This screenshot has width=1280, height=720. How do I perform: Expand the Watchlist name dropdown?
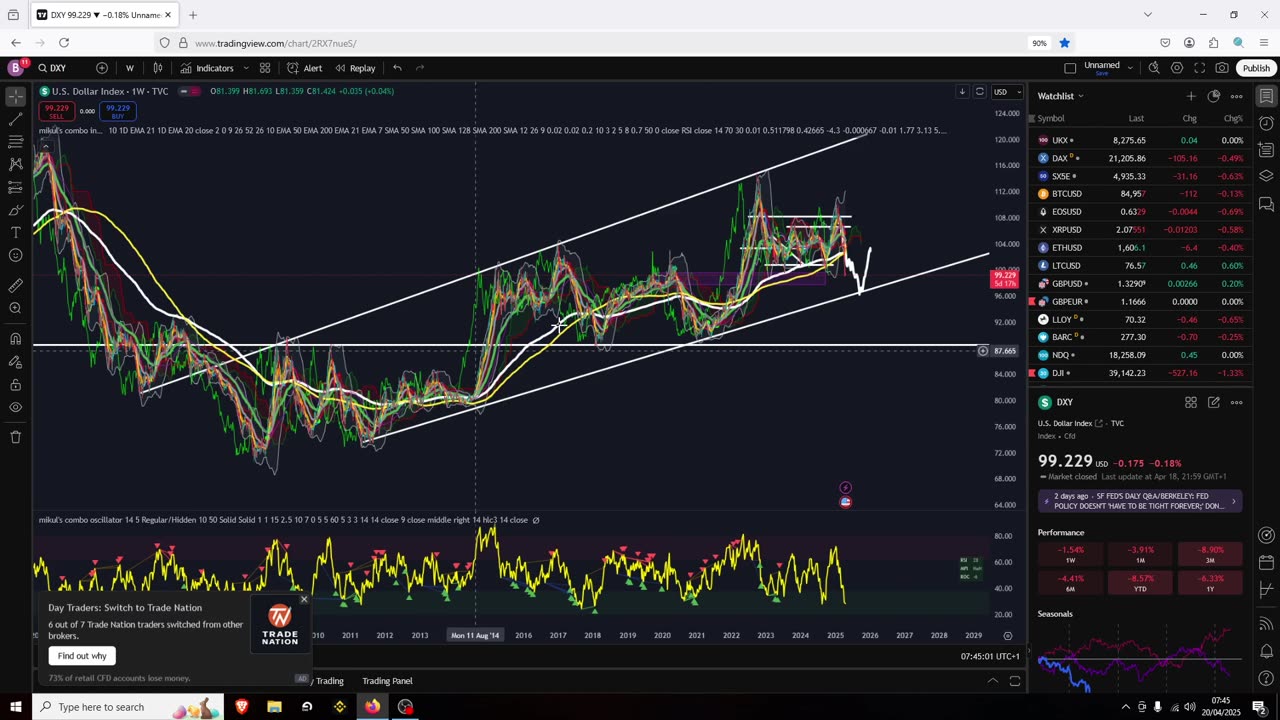pyautogui.click(x=1061, y=96)
